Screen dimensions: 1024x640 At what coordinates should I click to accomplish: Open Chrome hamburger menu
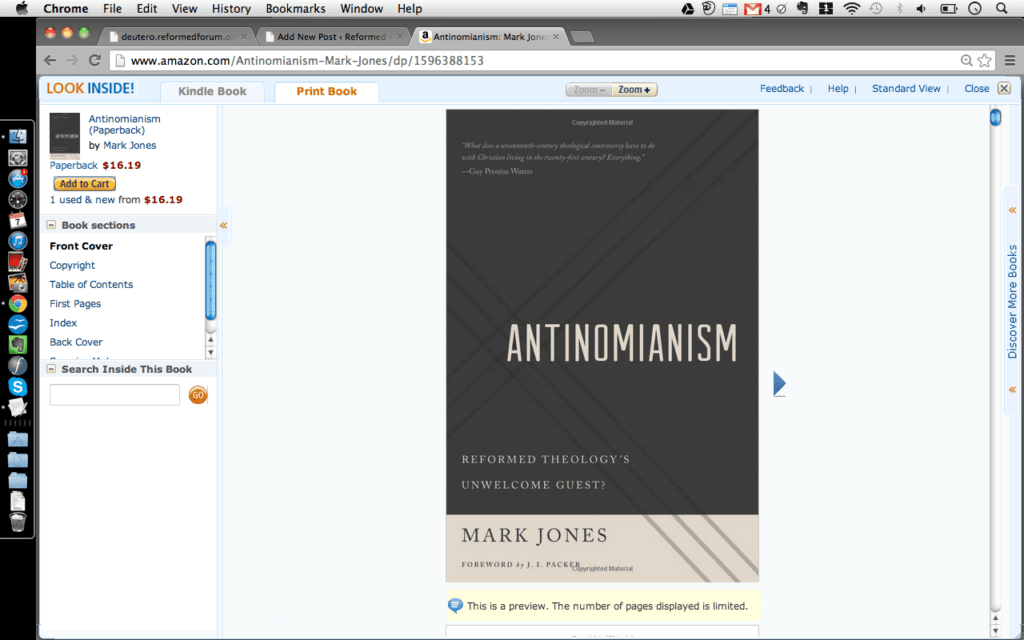[1010, 61]
